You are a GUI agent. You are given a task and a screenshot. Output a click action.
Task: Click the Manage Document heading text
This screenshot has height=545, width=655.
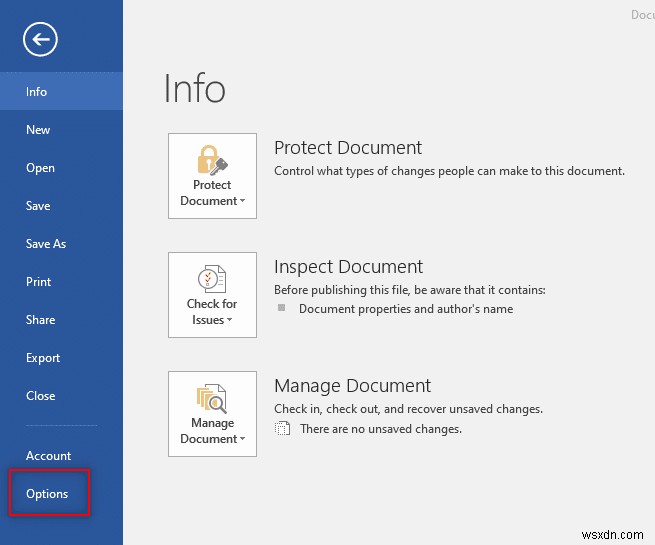[x=352, y=386]
